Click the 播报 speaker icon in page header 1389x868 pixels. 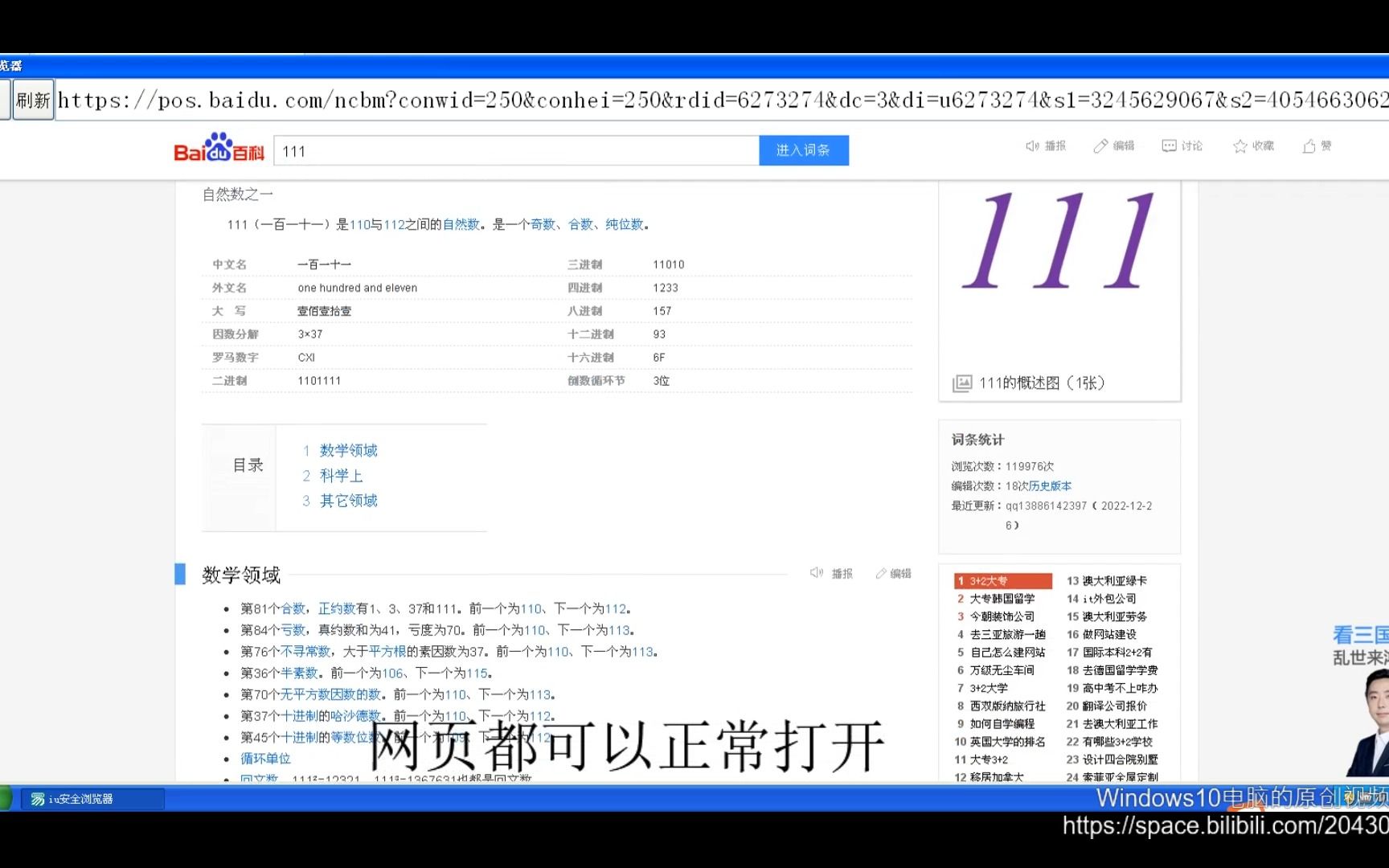[x=1032, y=145]
